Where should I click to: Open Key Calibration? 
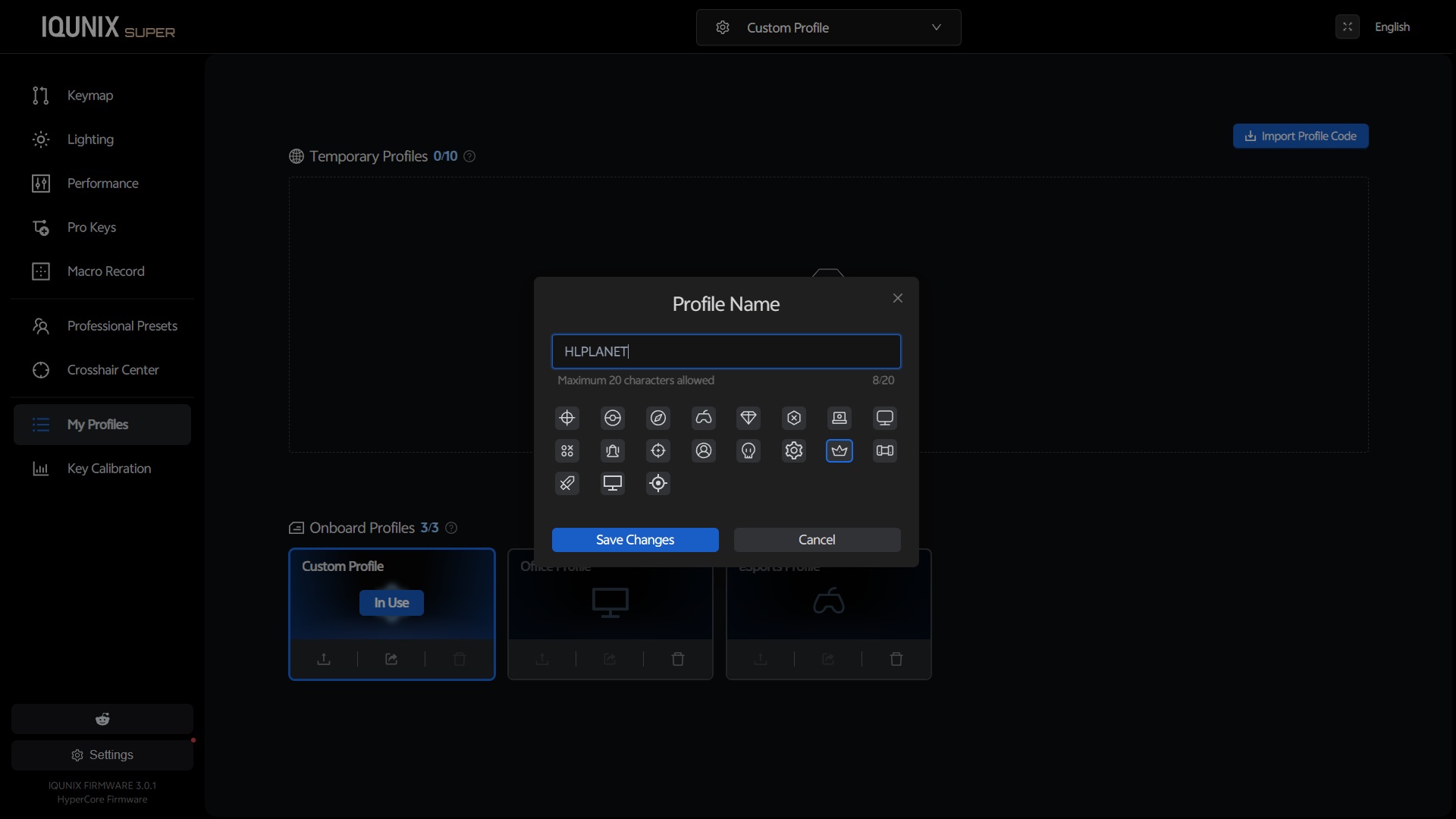(102, 469)
